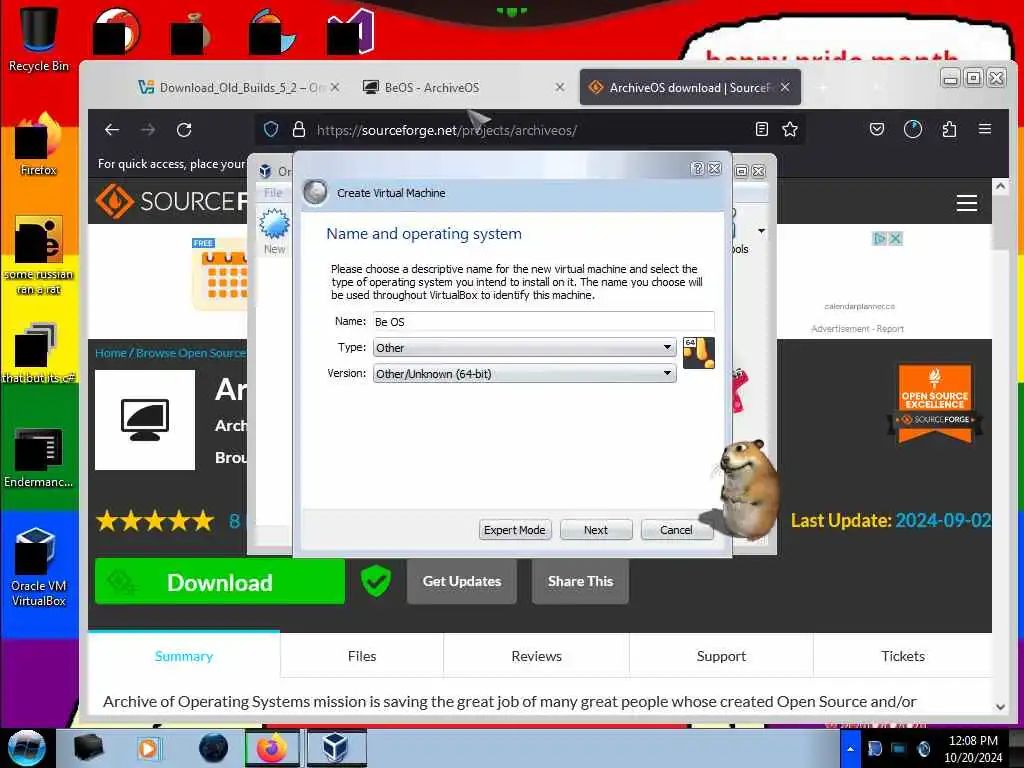1024x768 pixels.
Task: Click the Firefox forward arrow button
Action: point(148,130)
